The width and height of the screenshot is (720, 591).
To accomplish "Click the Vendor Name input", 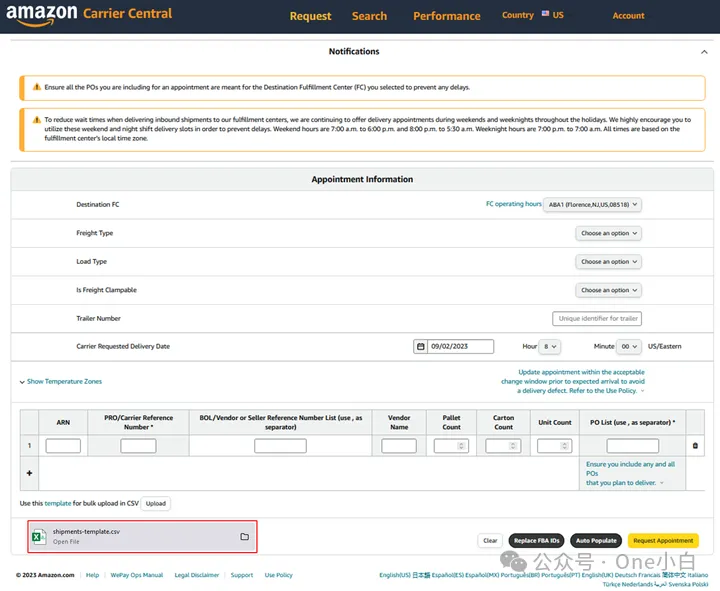I will (x=399, y=446).
